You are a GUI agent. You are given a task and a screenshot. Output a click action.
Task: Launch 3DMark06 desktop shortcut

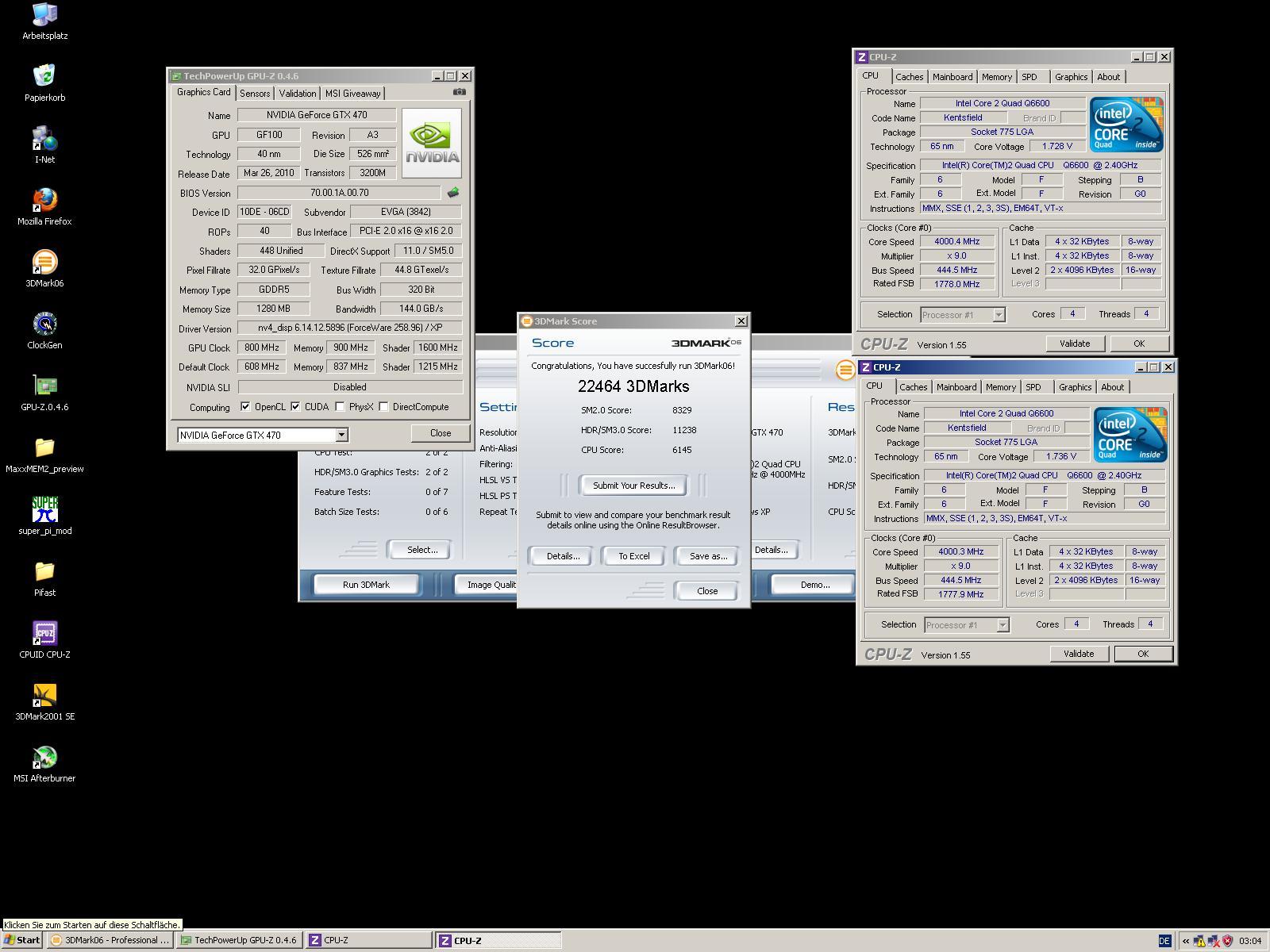(x=44, y=268)
